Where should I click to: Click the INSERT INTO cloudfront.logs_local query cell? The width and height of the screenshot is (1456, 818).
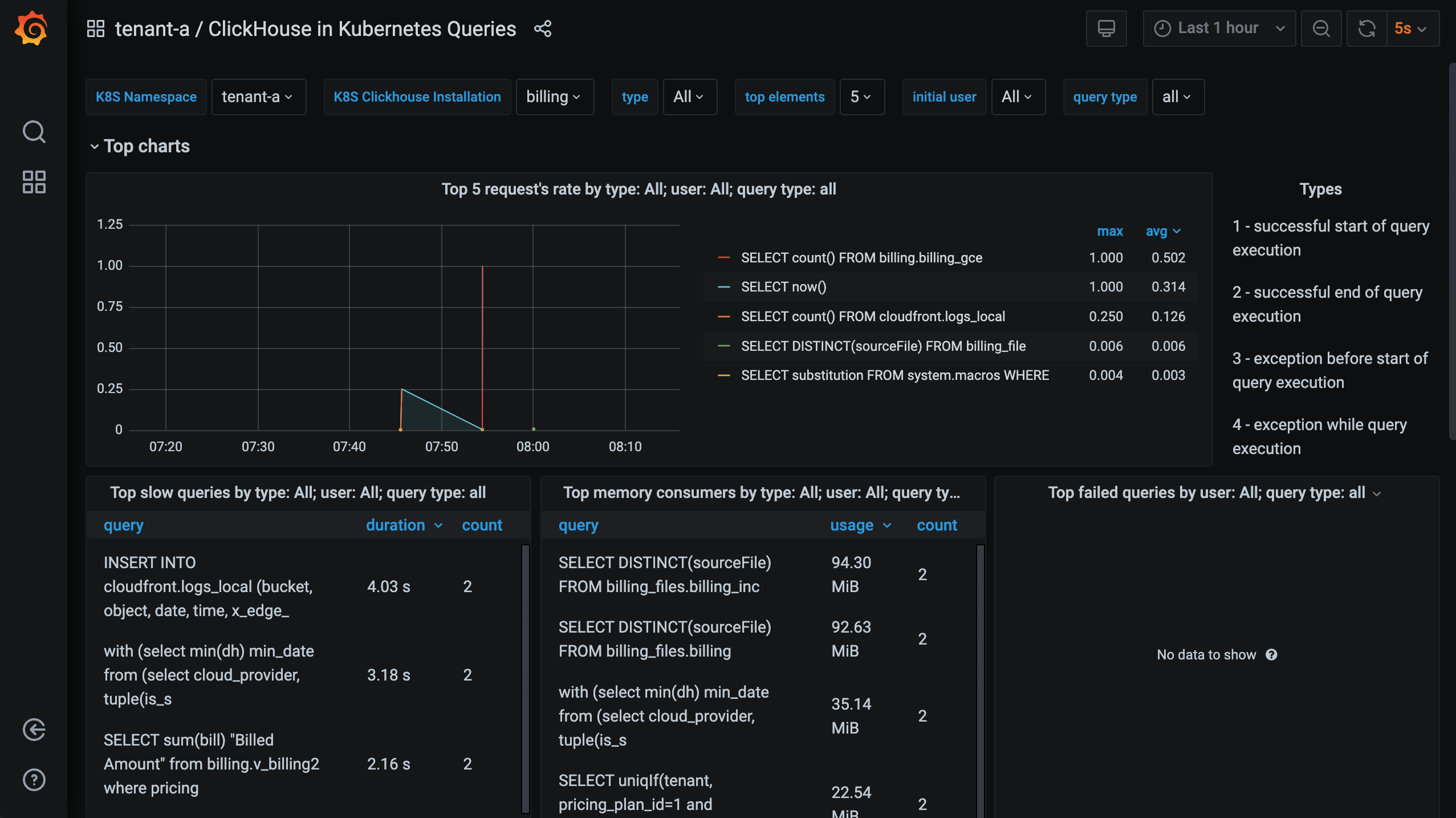pos(208,587)
